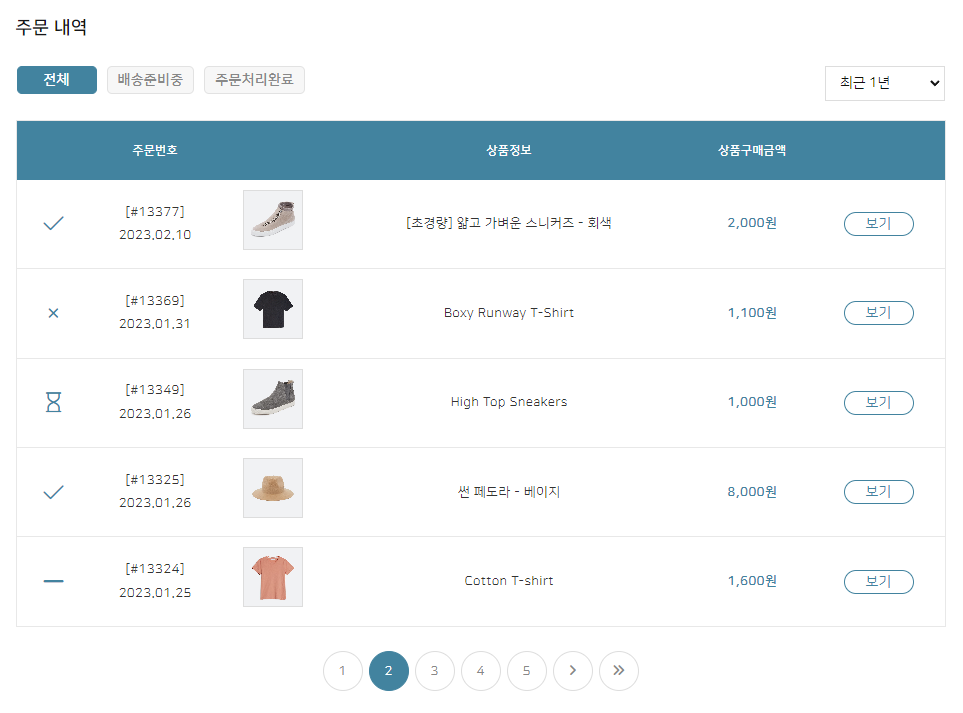Navigate to page 4 in pagination
963x713 pixels.
(481, 671)
